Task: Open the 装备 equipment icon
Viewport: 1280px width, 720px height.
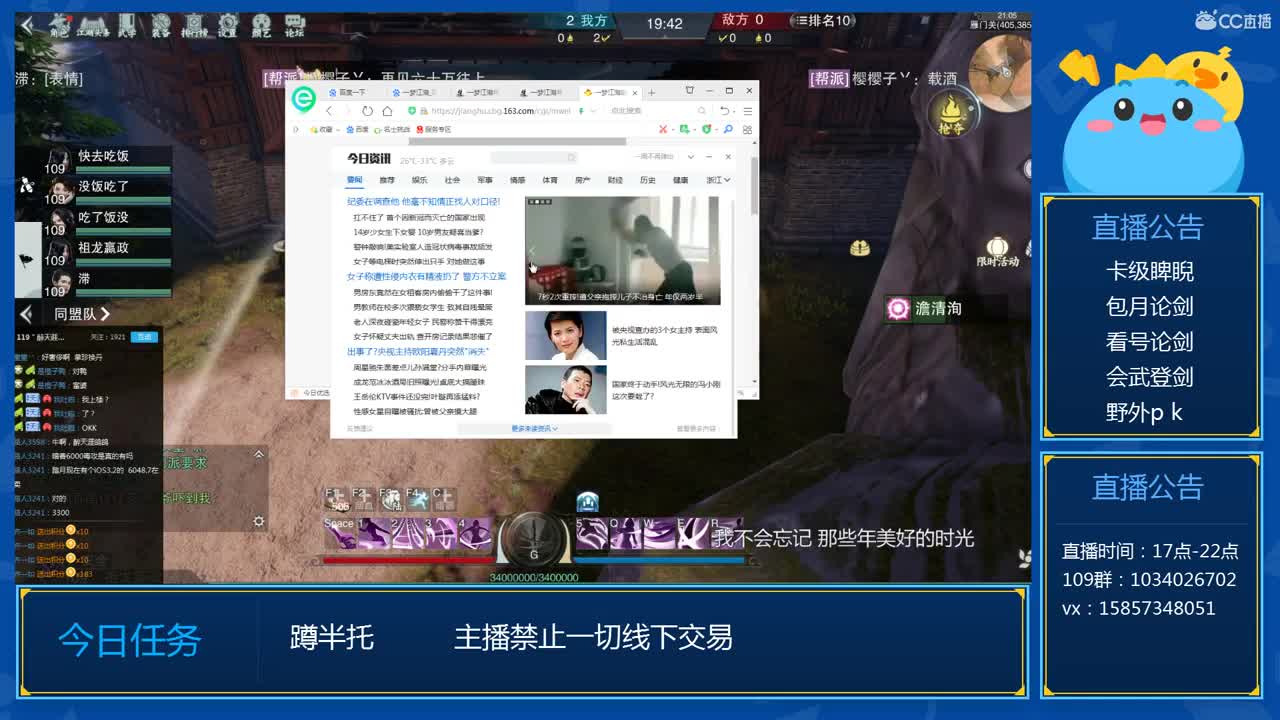Action: (161, 22)
